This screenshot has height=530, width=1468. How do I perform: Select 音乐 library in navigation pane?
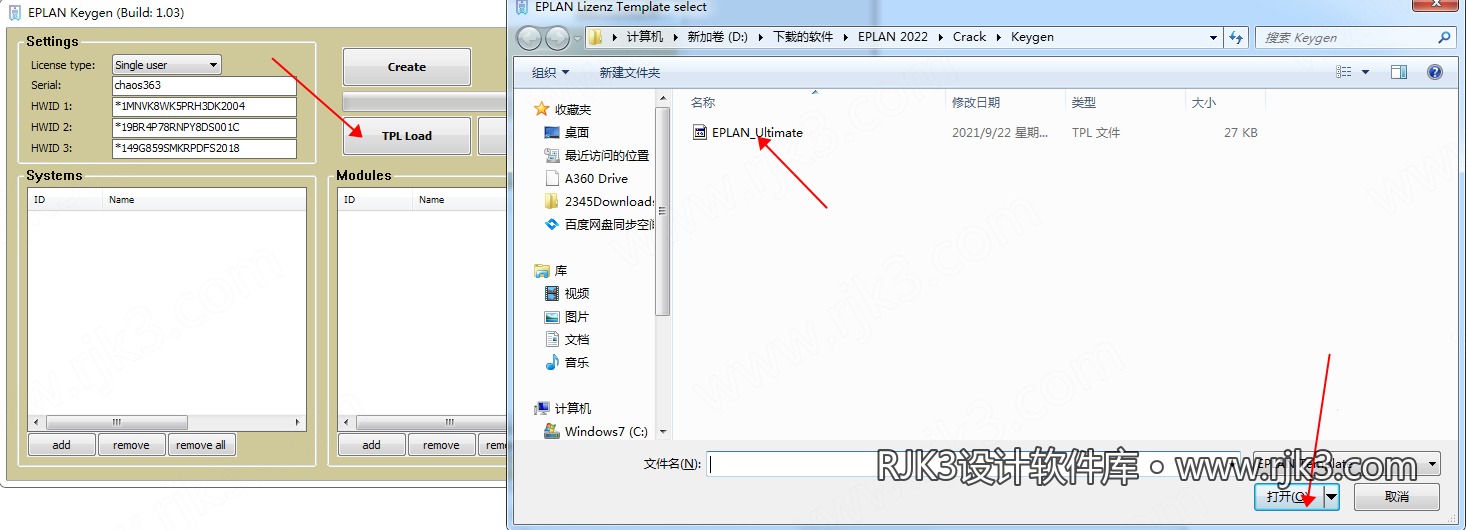(567, 362)
